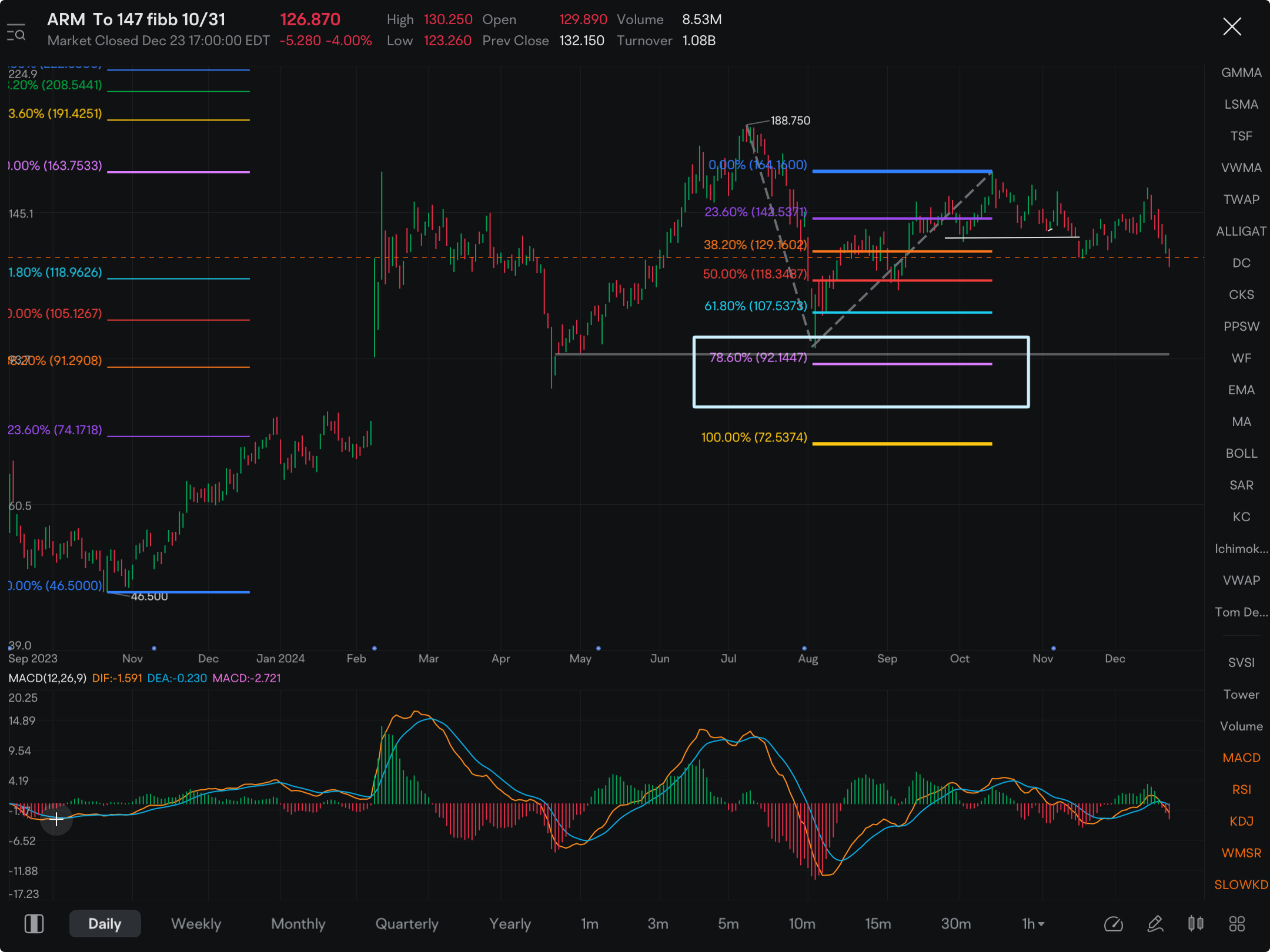Viewport: 1270px width, 952px height.
Task: Close the chart with the X button
Action: click(x=1232, y=26)
